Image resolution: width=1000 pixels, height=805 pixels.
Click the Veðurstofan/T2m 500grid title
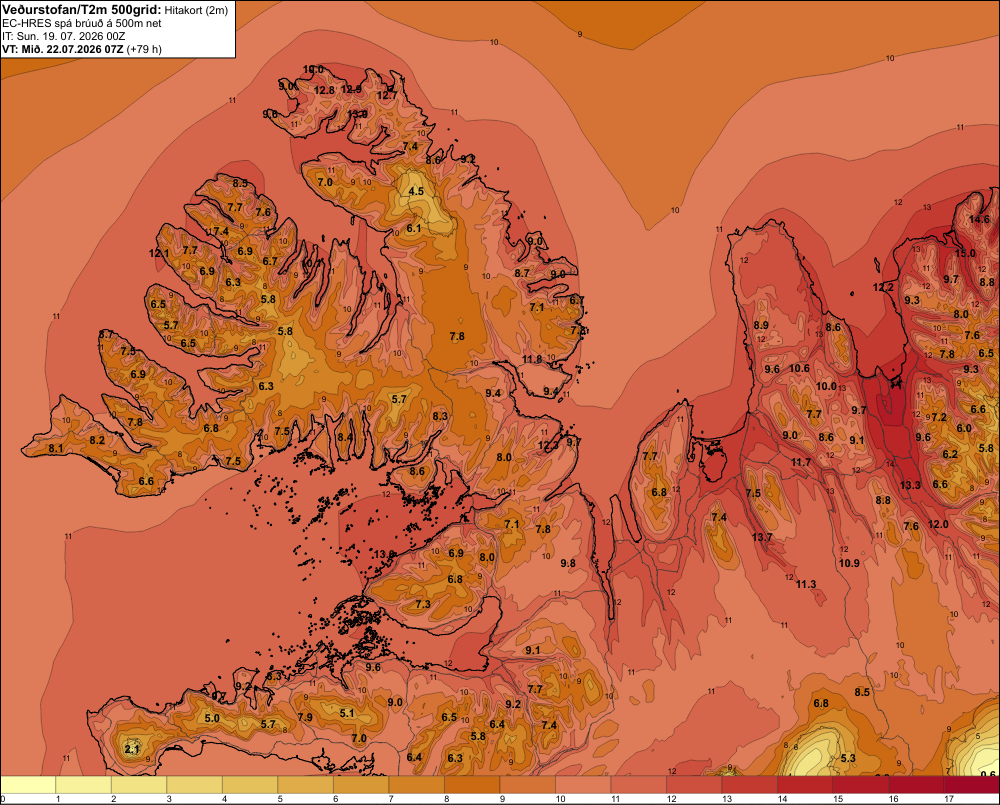point(82,10)
